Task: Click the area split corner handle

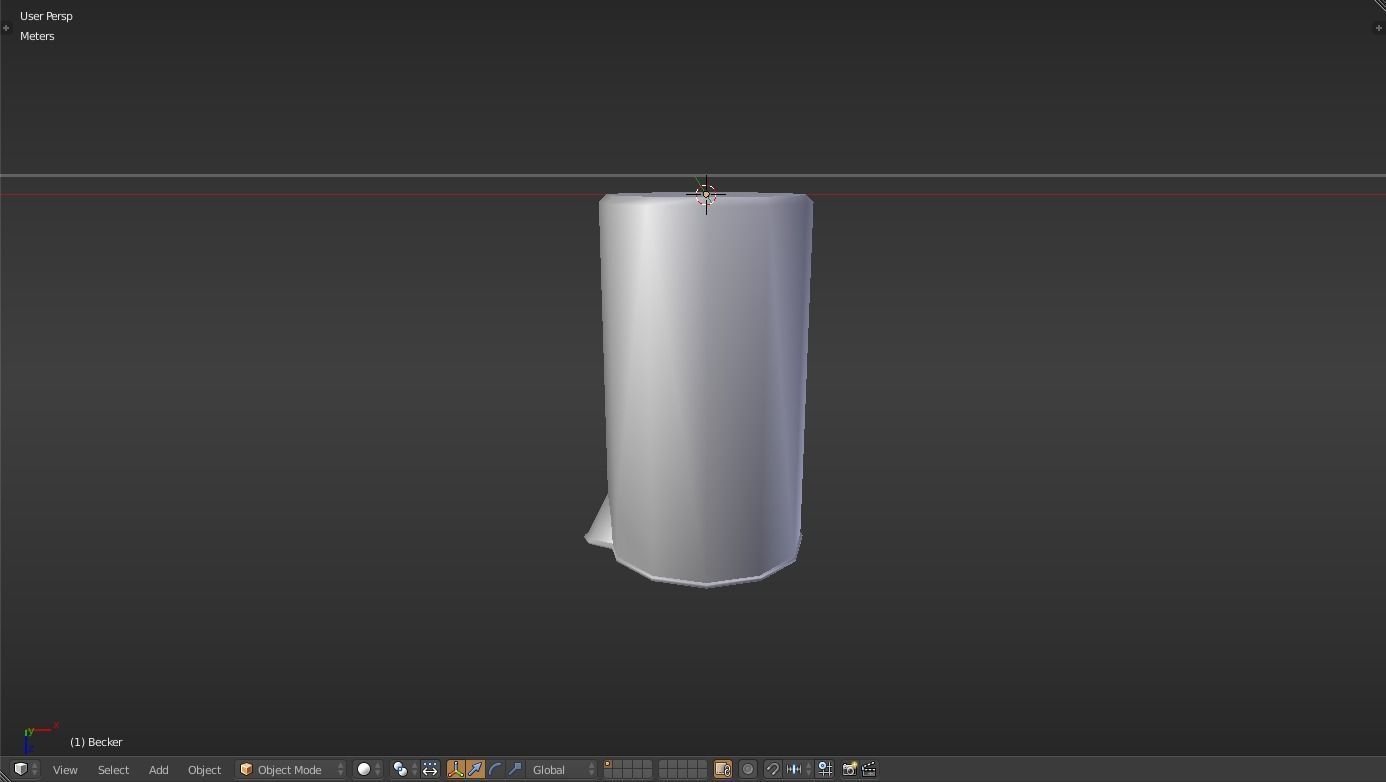Action: point(1379,6)
